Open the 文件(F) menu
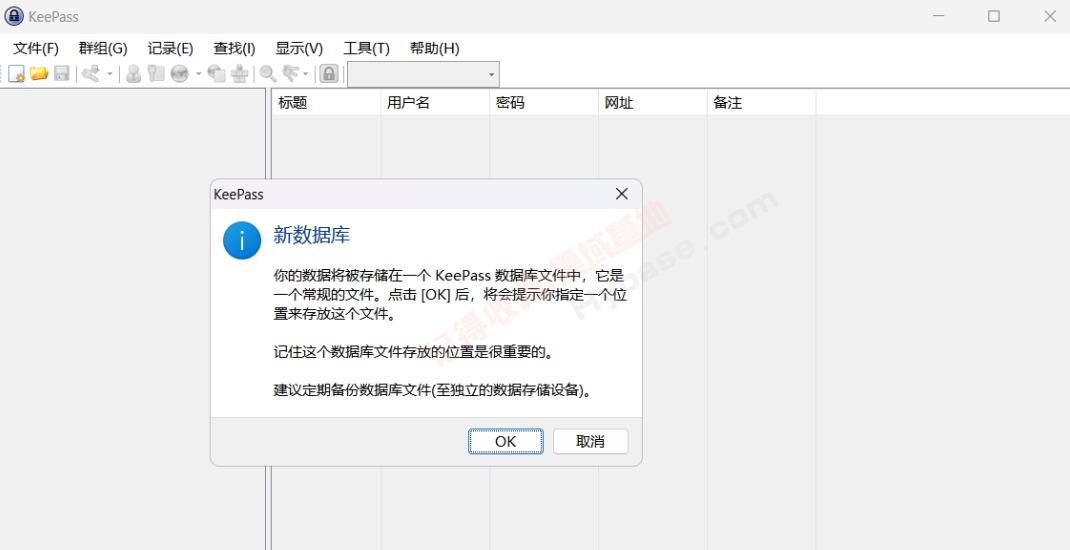This screenshot has width=1070, height=550. 36,48
